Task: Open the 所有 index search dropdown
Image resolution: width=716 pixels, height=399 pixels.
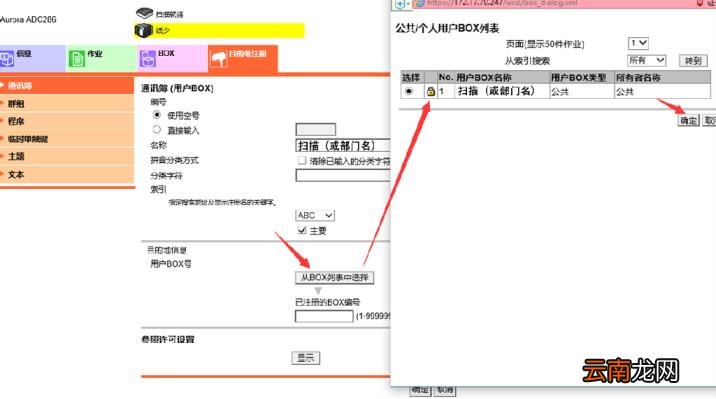Action: click(647, 60)
